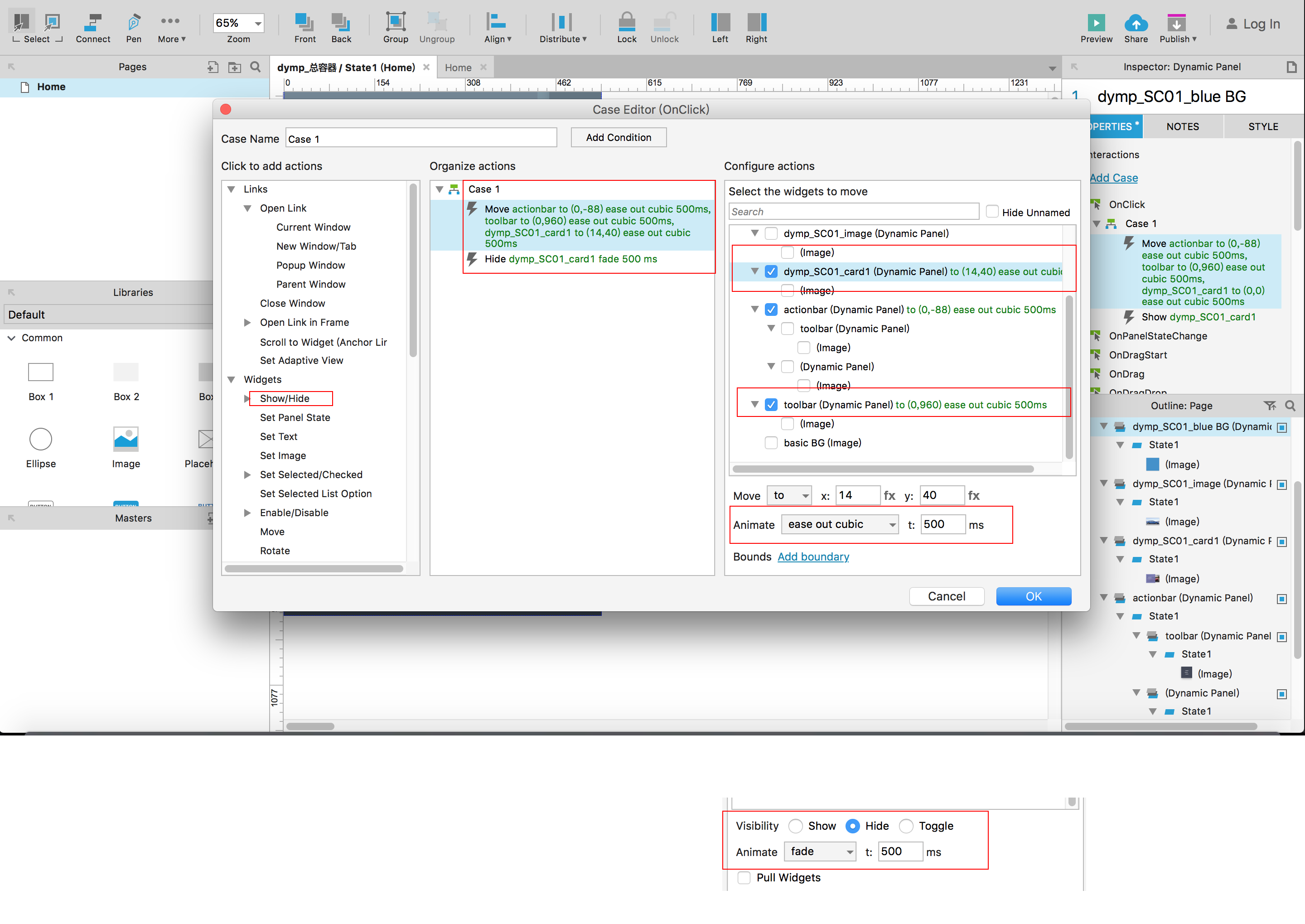Bring to Front icon in toolbar
This screenshot has height=924, width=1305.
coord(304,23)
